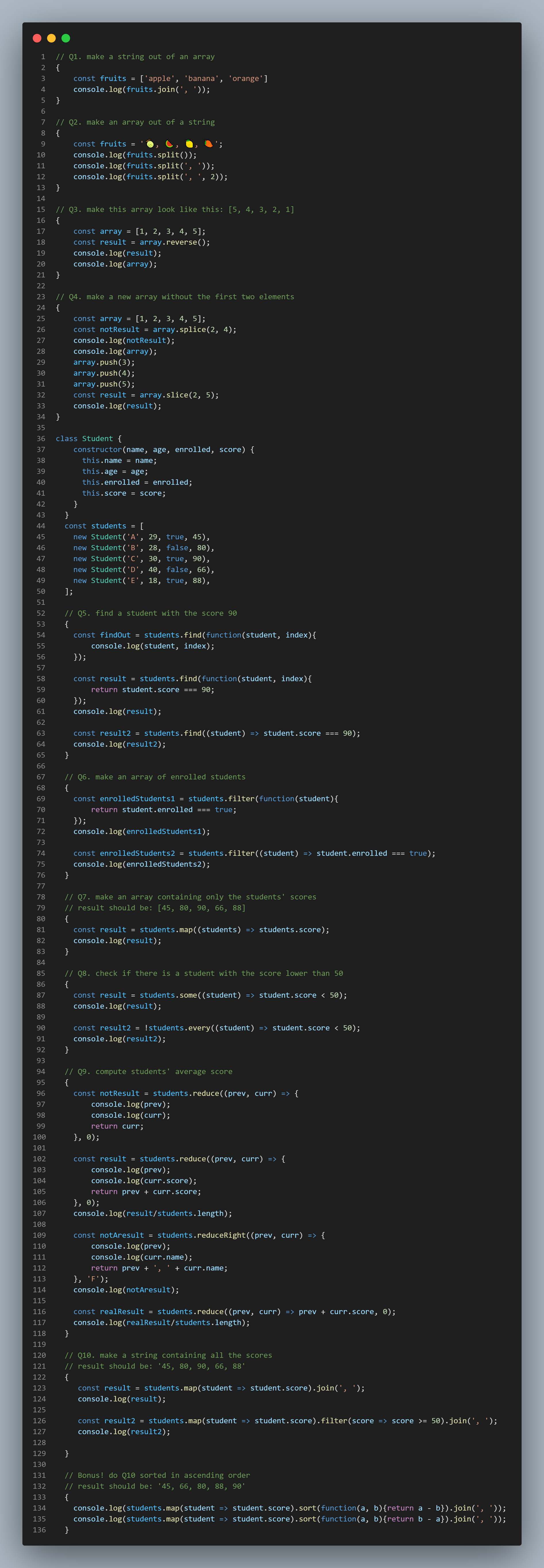Click the 'constructor(name, age, enrolled, score)' line
The width and height of the screenshot is (544, 1568).
(x=164, y=450)
